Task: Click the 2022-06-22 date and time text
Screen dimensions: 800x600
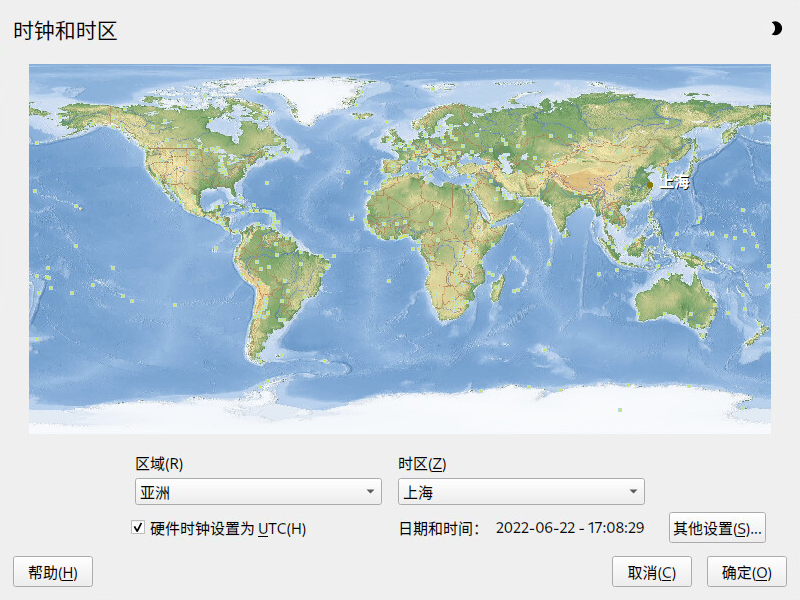Action: coord(570,528)
